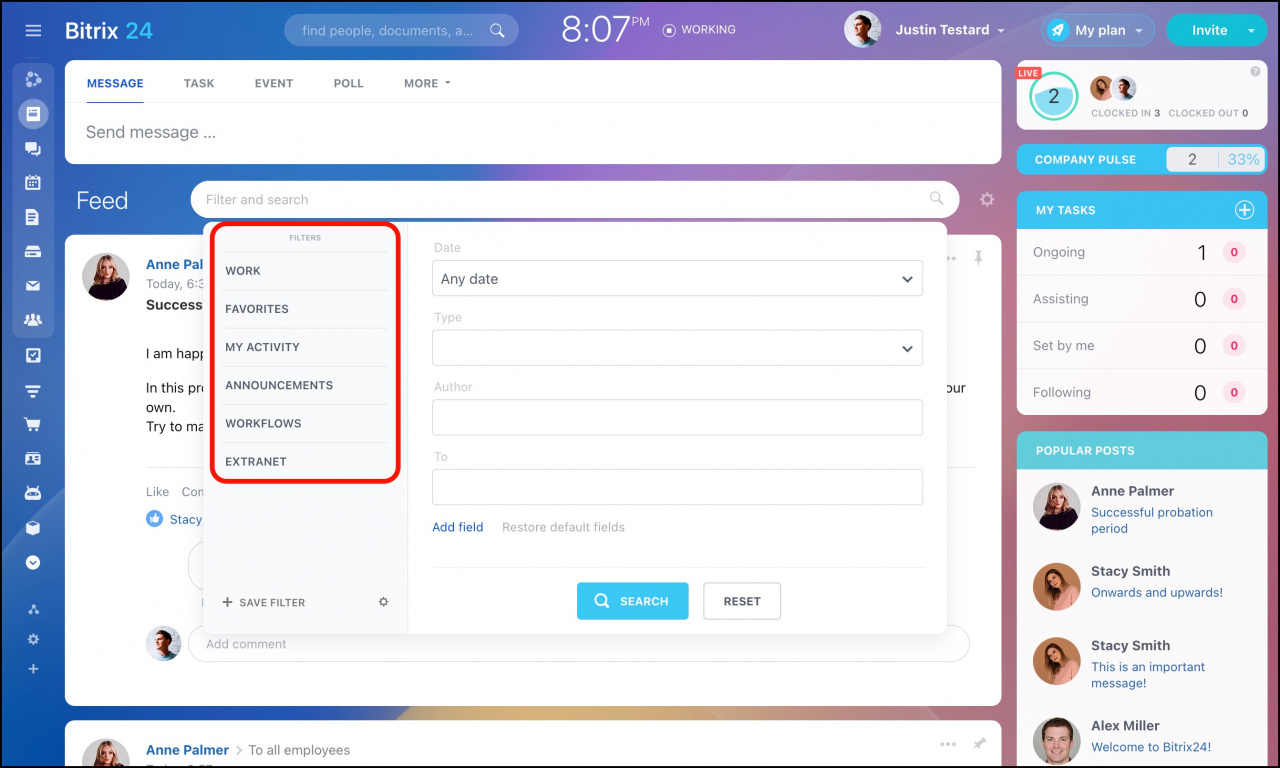Open the robot sidebar icon
The image size is (1280, 768).
pyautogui.click(x=33, y=493)
